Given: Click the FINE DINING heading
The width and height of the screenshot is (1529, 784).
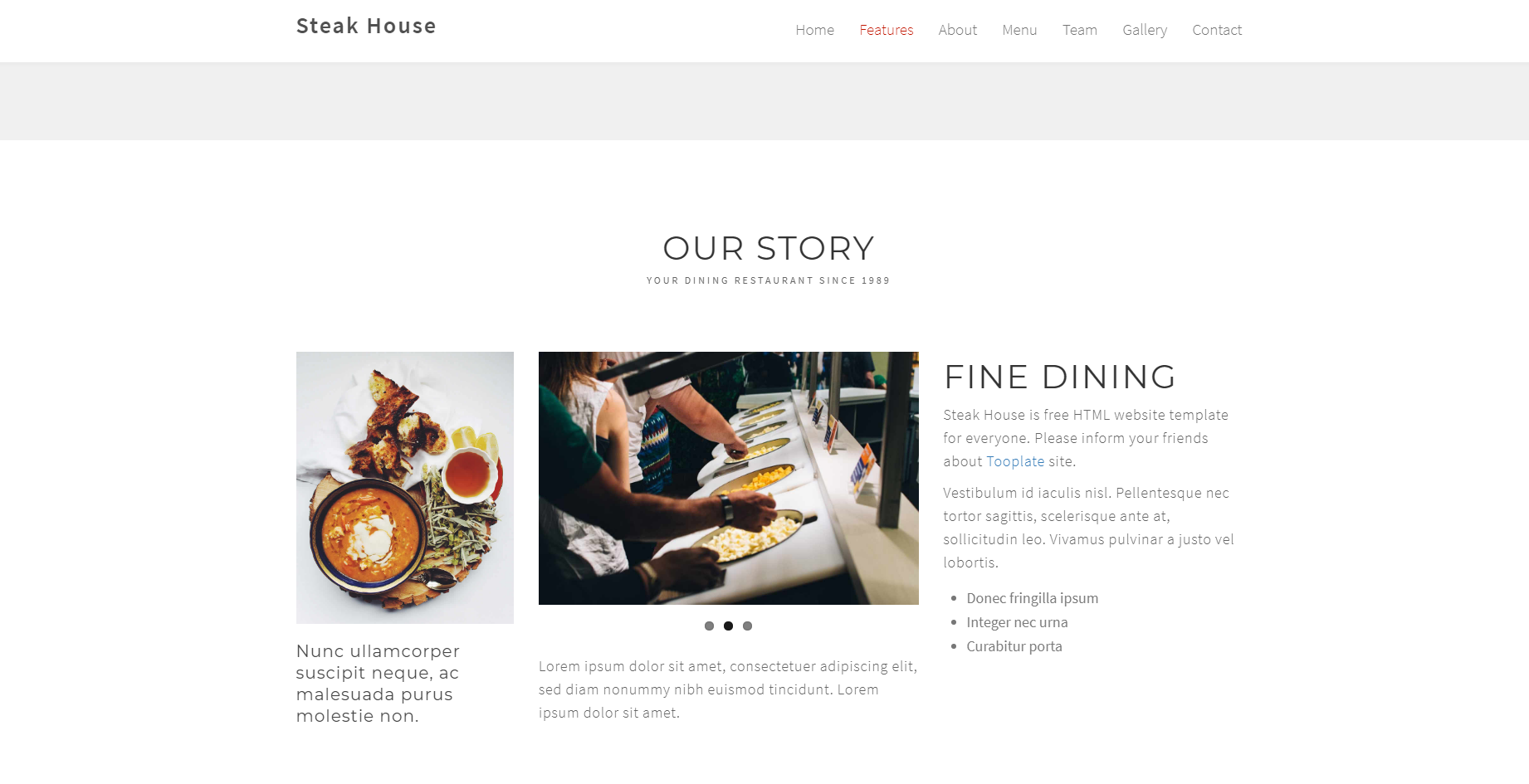Looking at the screenshot, I should point(1060,377).
